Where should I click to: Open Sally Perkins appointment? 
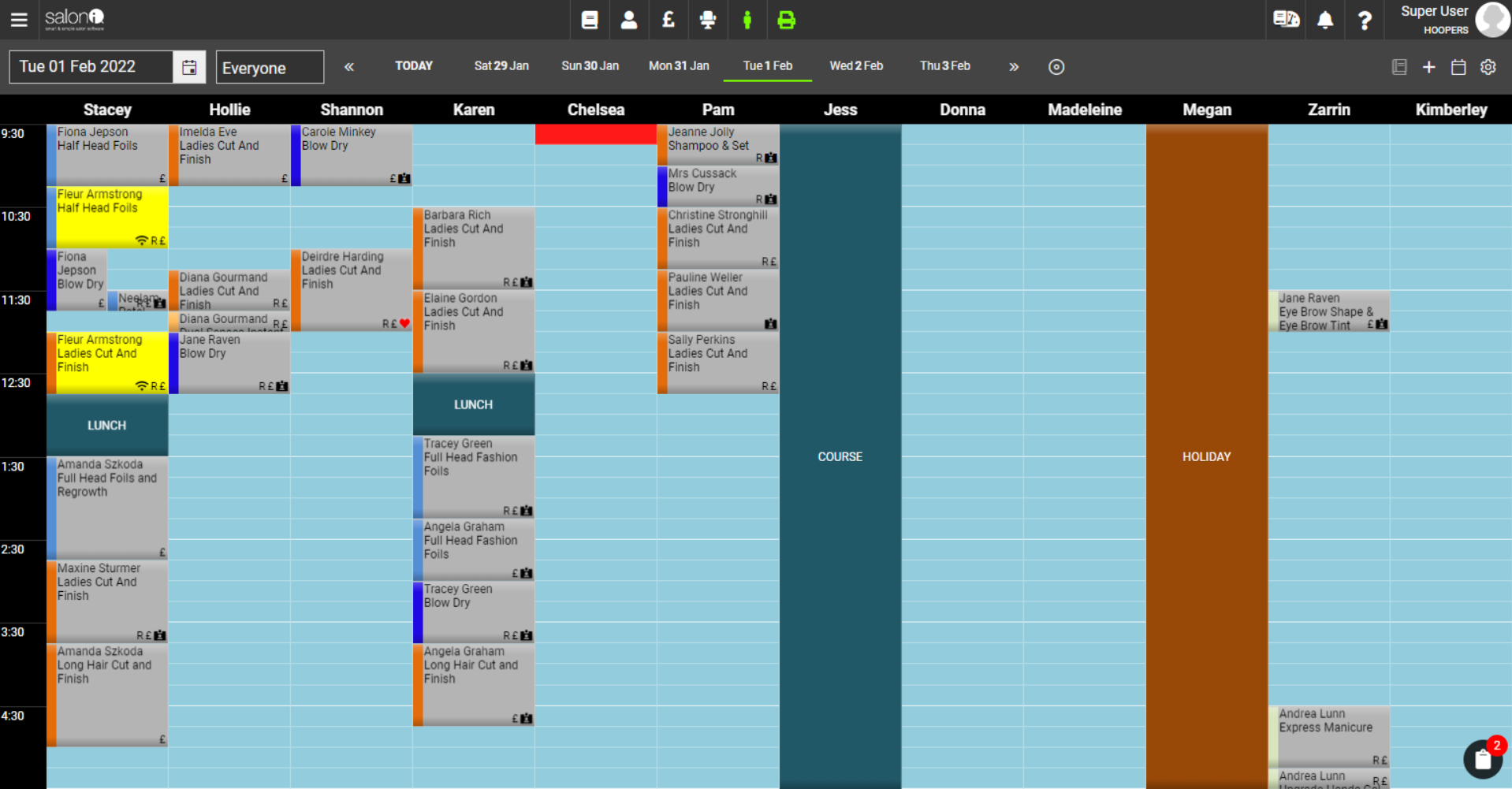point(718,363)
